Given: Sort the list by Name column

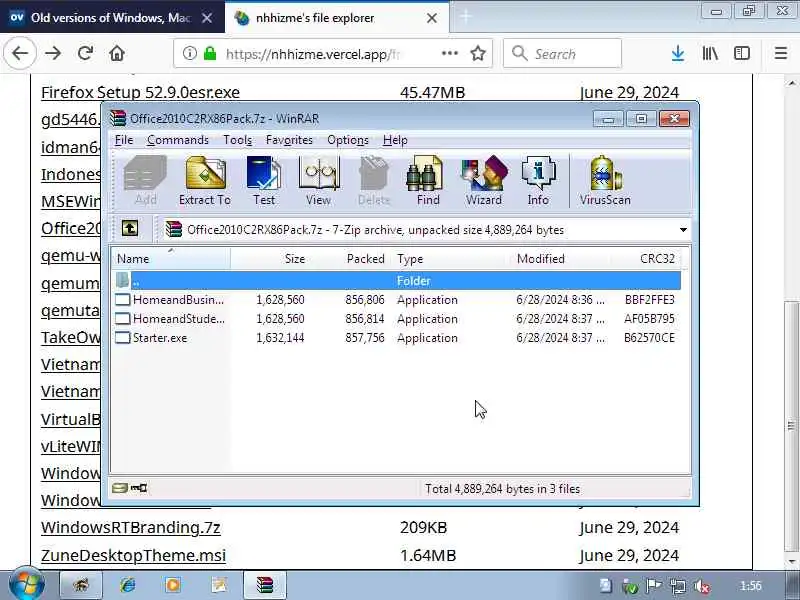Looking at the screenshot, I should (171, 259).
